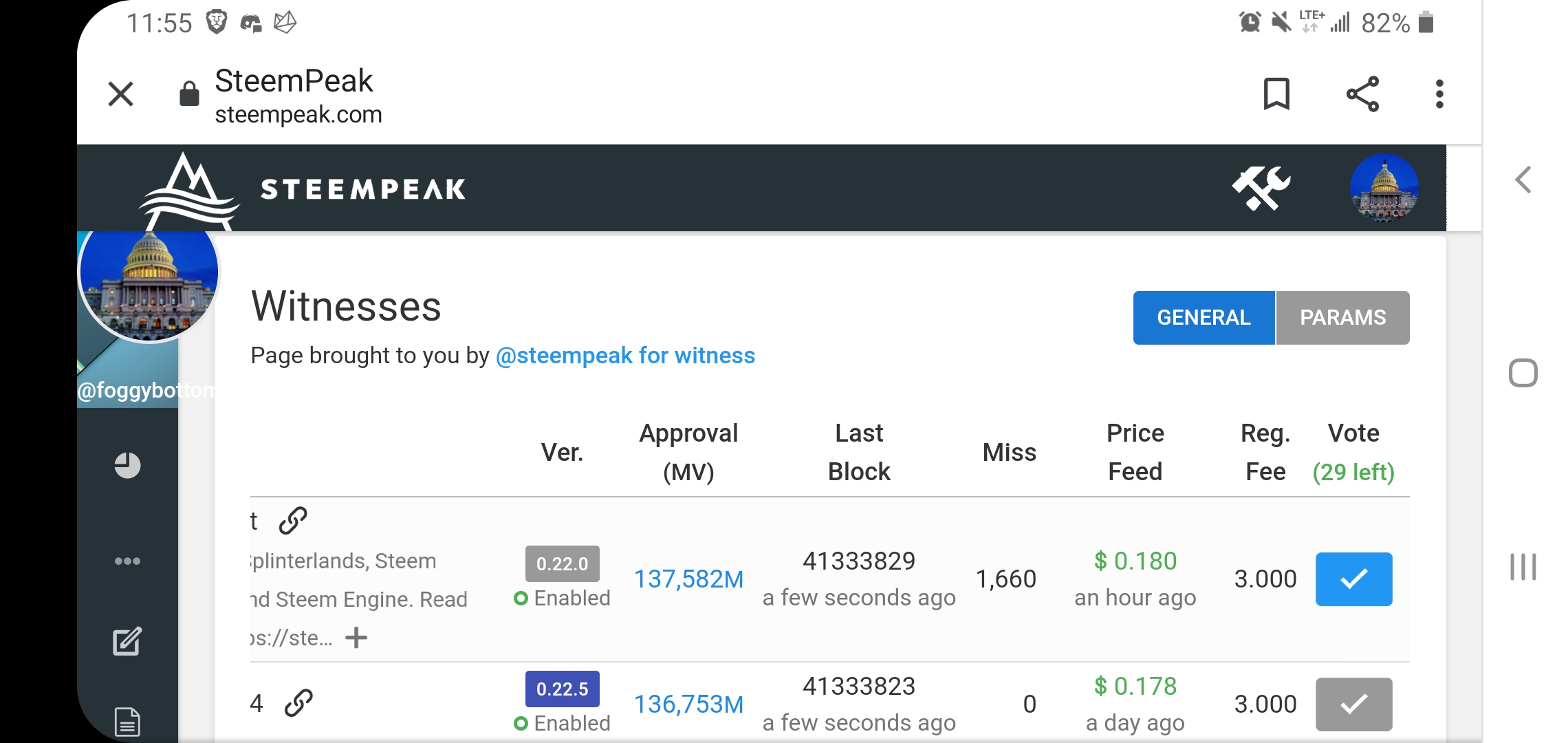The height and width of the screenshot is (743, 1568).
Task: Open the pie chart sidebar icon
Action: [127, 466]
